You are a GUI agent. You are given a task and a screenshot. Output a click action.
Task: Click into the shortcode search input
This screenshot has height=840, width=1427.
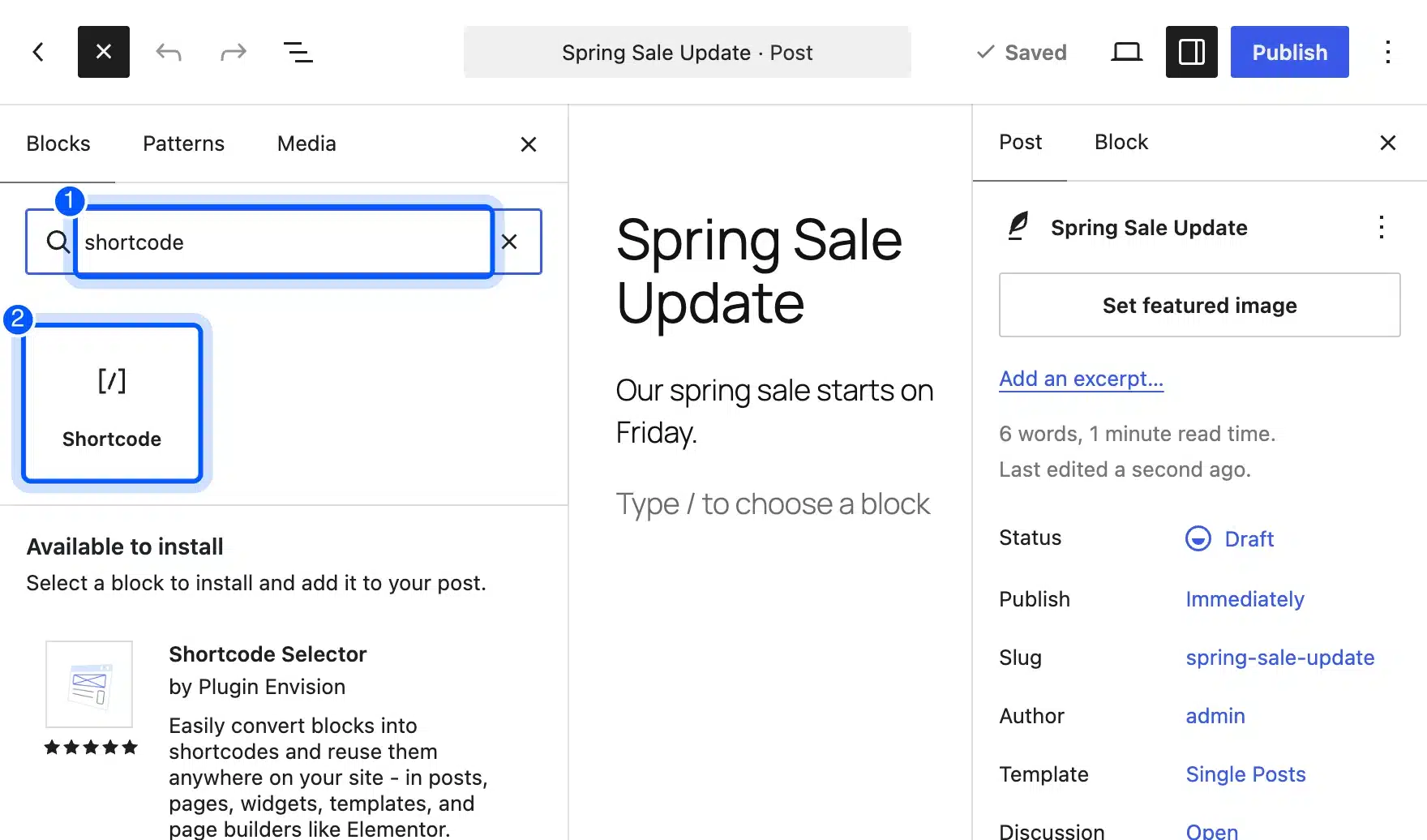tap(284, 242)
